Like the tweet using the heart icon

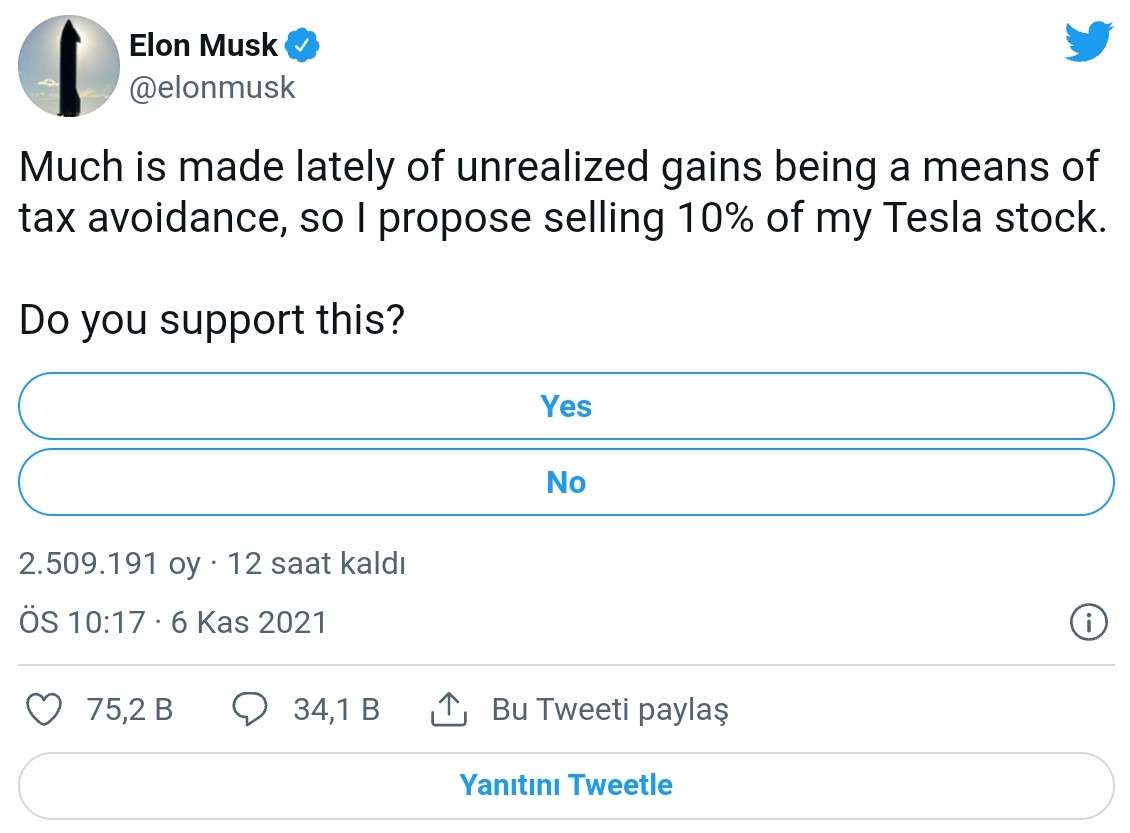[x=46, y=709]
